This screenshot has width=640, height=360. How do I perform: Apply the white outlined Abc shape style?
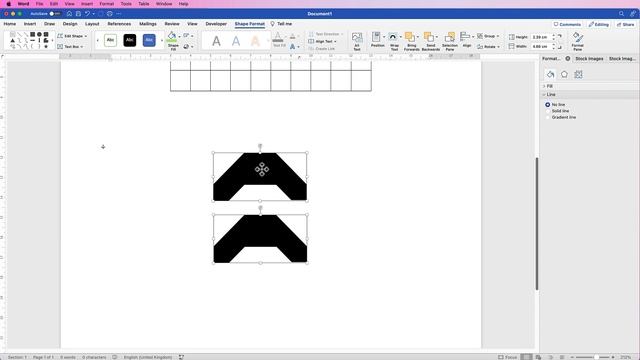click(x=110, y=40)
